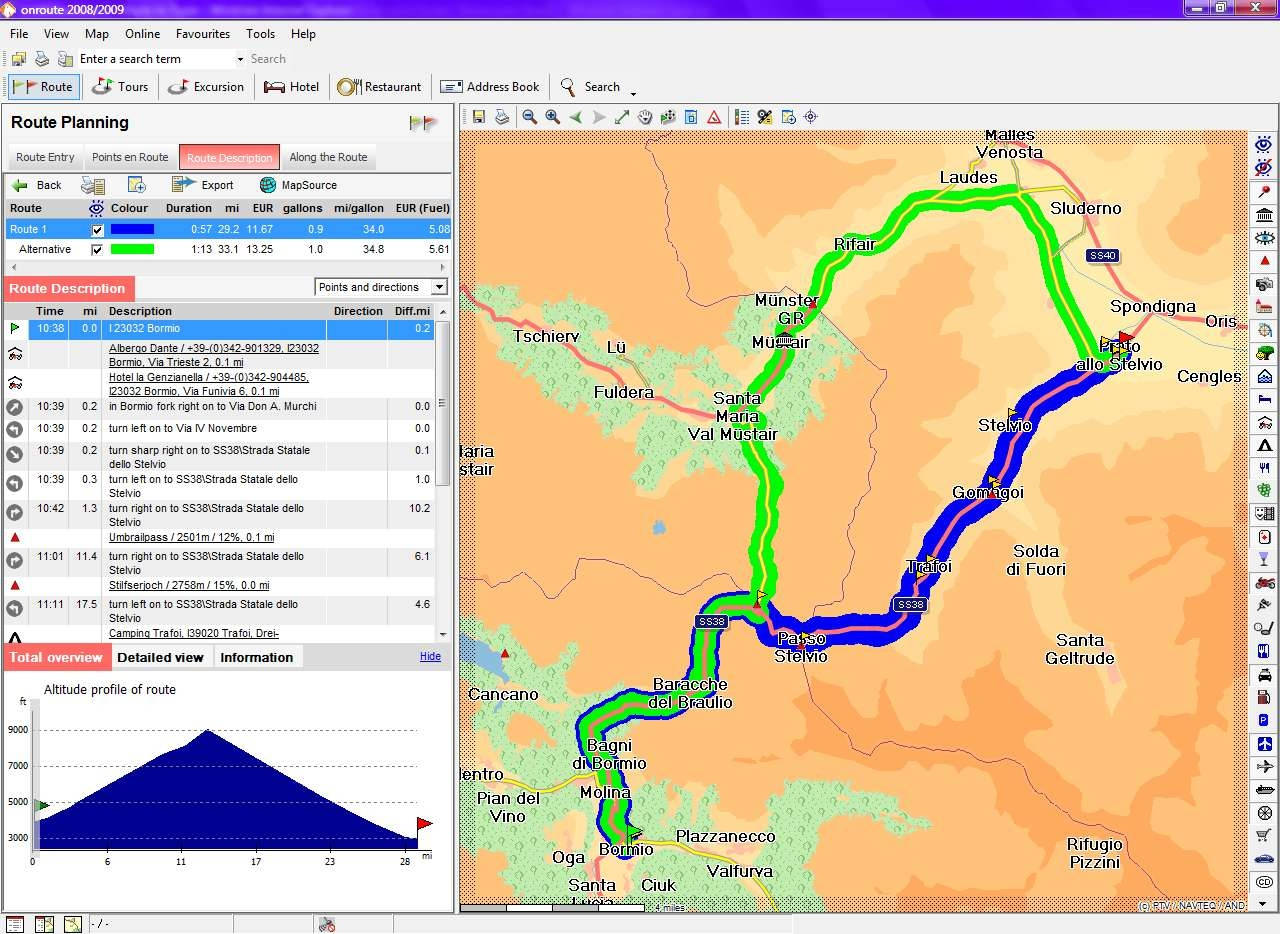Viewport: 1280px width, 934px height.
Task: Switch to the Along the Route tab
Action: (x=328, y=157)
